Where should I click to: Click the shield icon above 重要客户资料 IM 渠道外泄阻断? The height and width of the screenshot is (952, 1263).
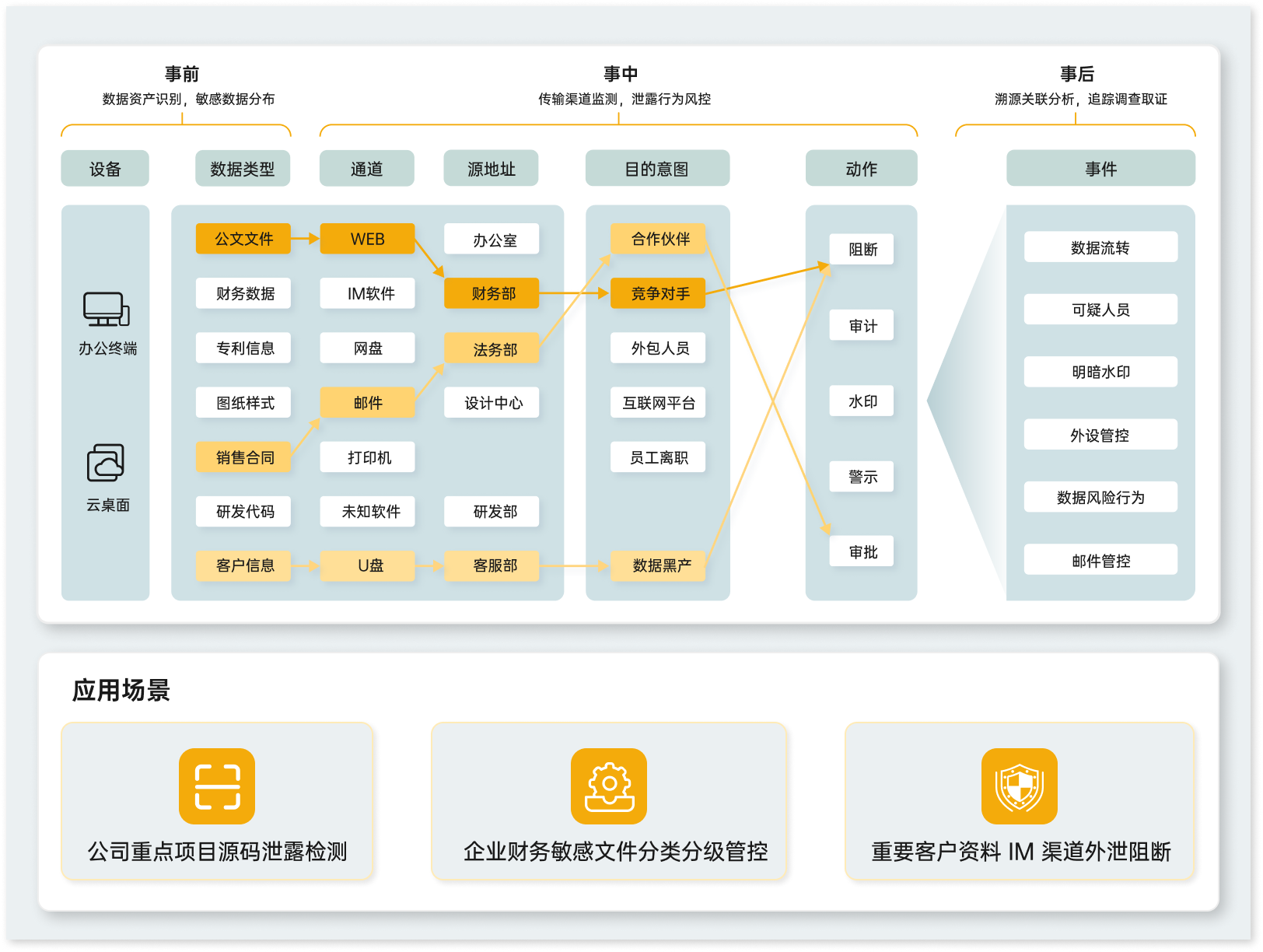pyautogui.click(x=1020, y=786)
